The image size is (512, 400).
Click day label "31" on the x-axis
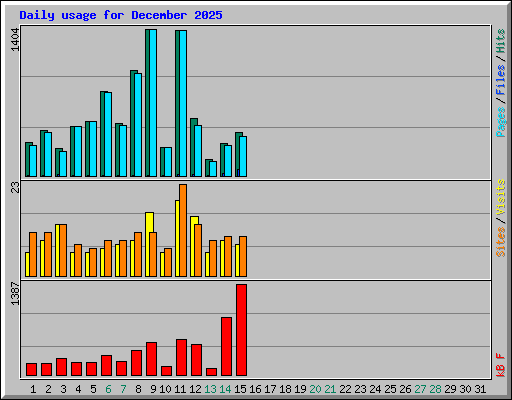[480, 389]
